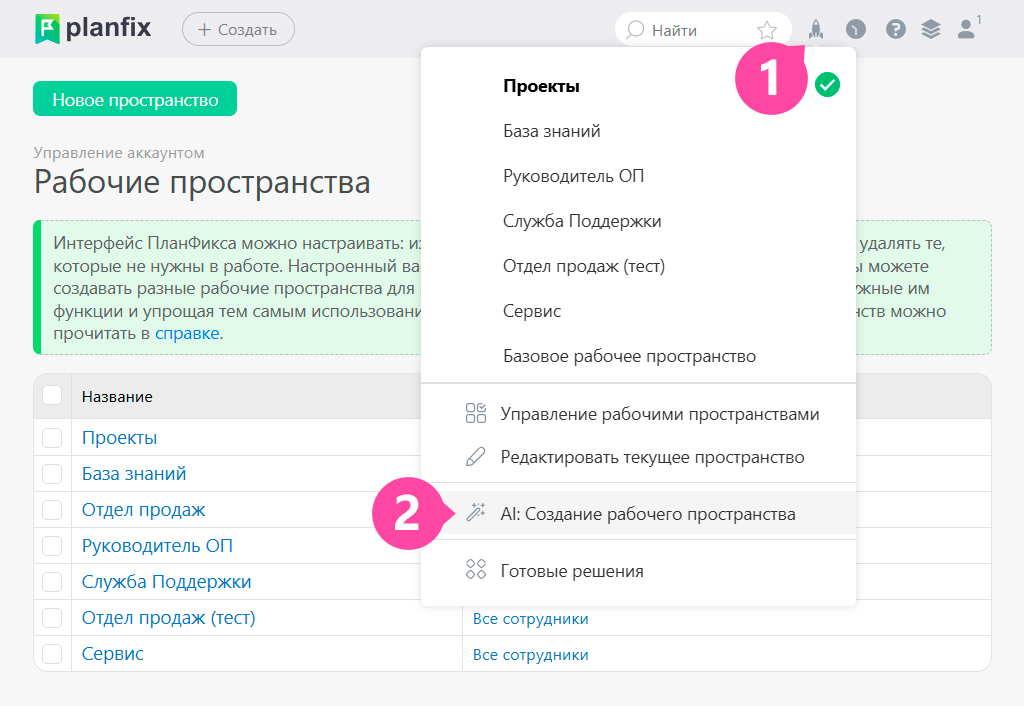This screenshot has width=1024, height=706.
Task: Click the pencil edit workspace icon
Action: (475, 457)
